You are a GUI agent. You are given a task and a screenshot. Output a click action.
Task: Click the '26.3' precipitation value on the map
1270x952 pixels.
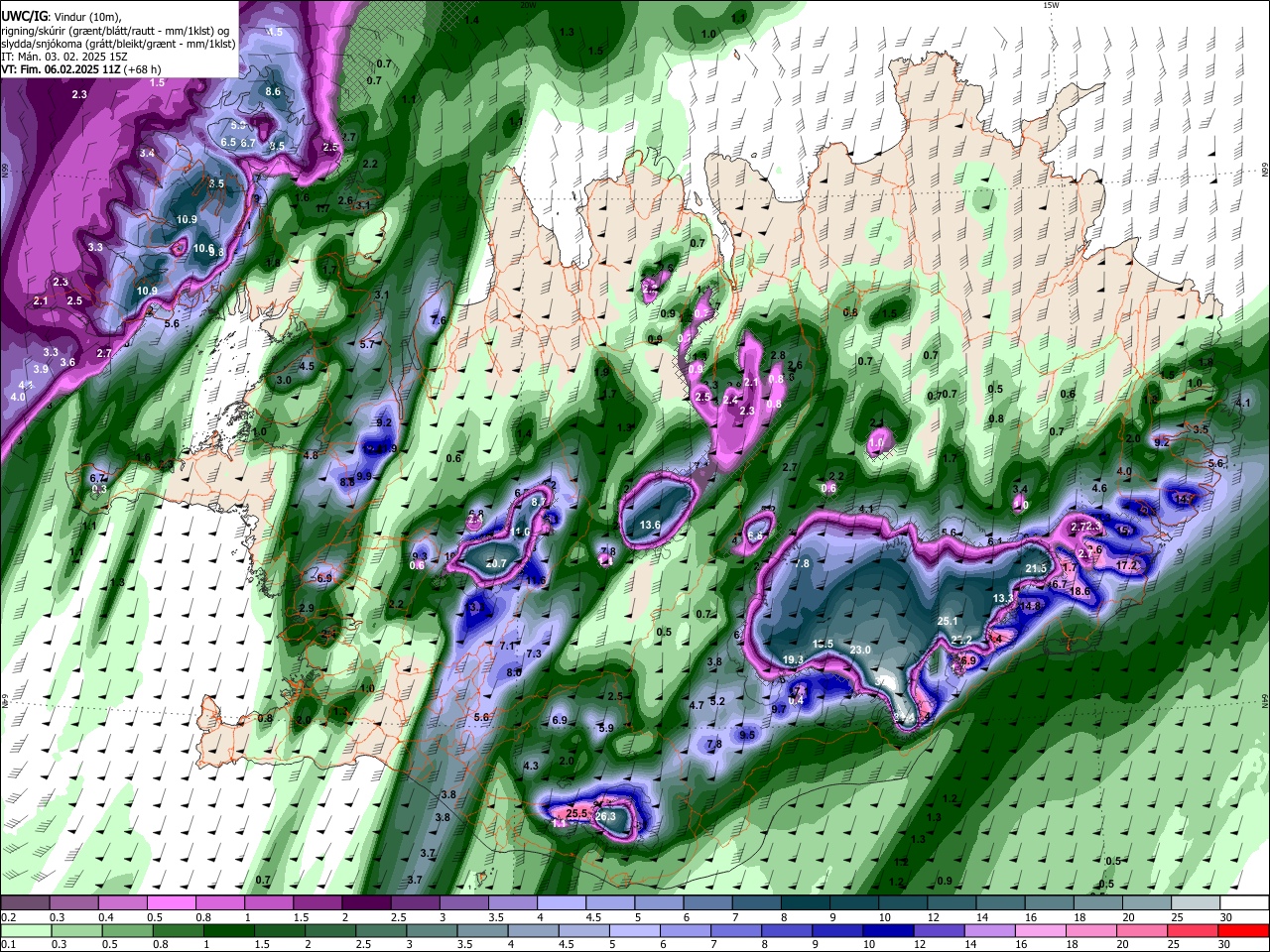pyautogui.click(x=605, y=817)
